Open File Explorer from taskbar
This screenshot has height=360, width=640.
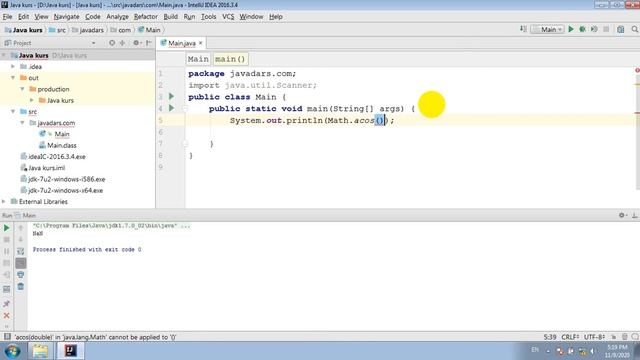(40, 351)
